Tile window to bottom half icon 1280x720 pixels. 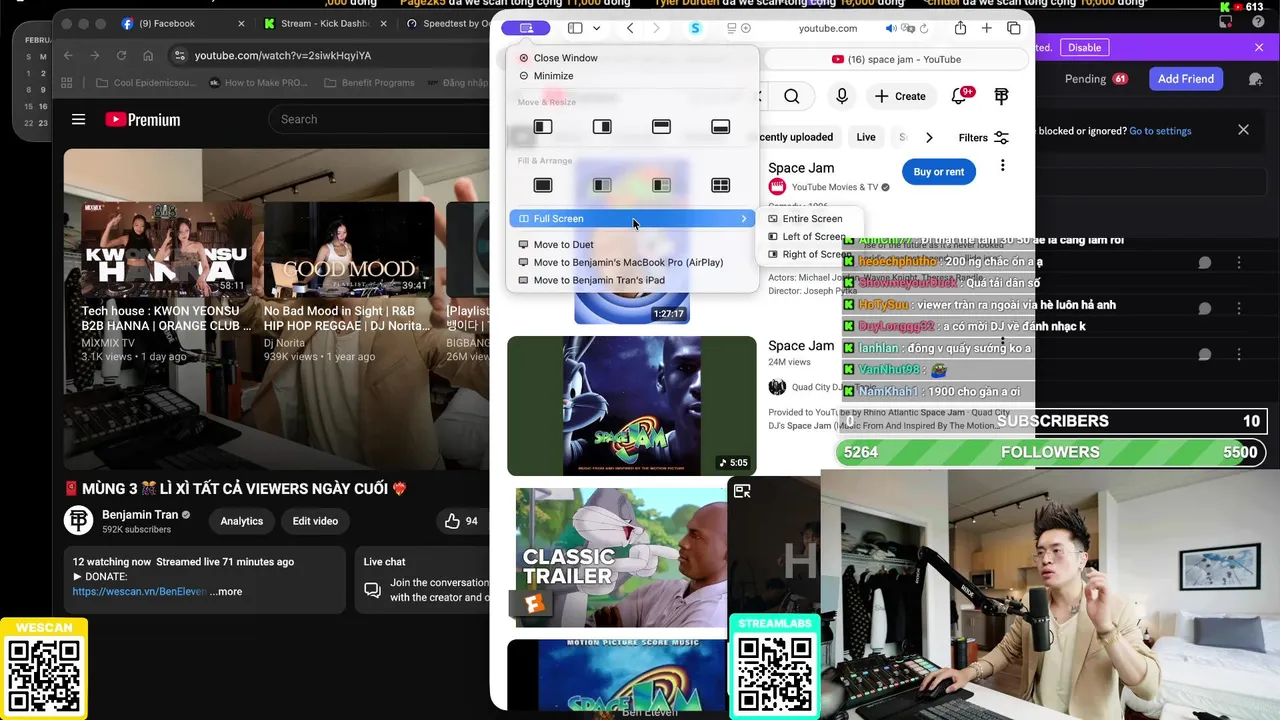click(x=720, y=127)
